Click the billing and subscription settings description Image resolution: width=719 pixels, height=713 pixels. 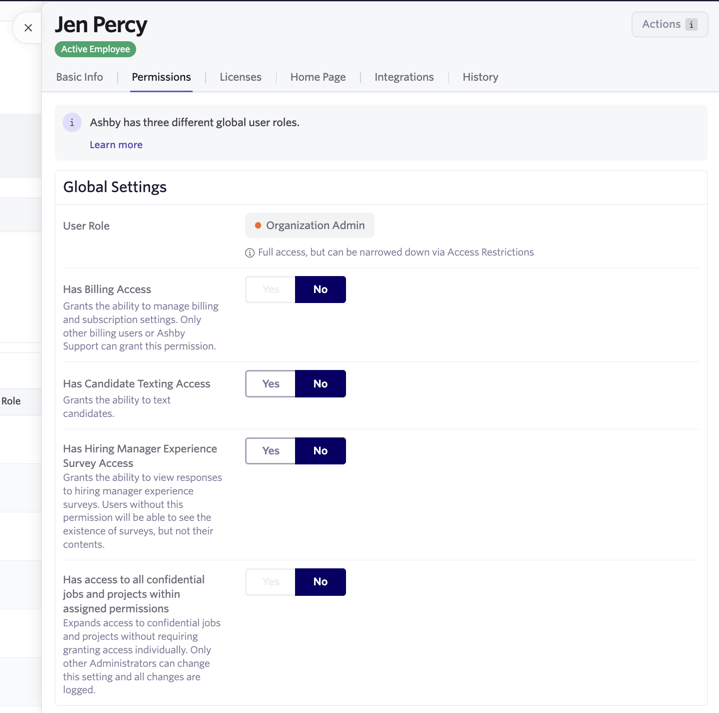pyautogui.click(x=141, y=326)
